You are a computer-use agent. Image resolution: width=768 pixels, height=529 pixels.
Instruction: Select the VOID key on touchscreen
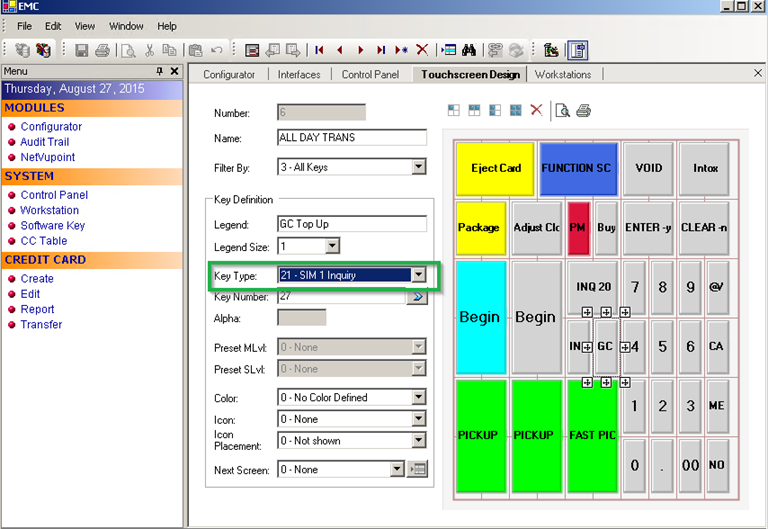648,168
